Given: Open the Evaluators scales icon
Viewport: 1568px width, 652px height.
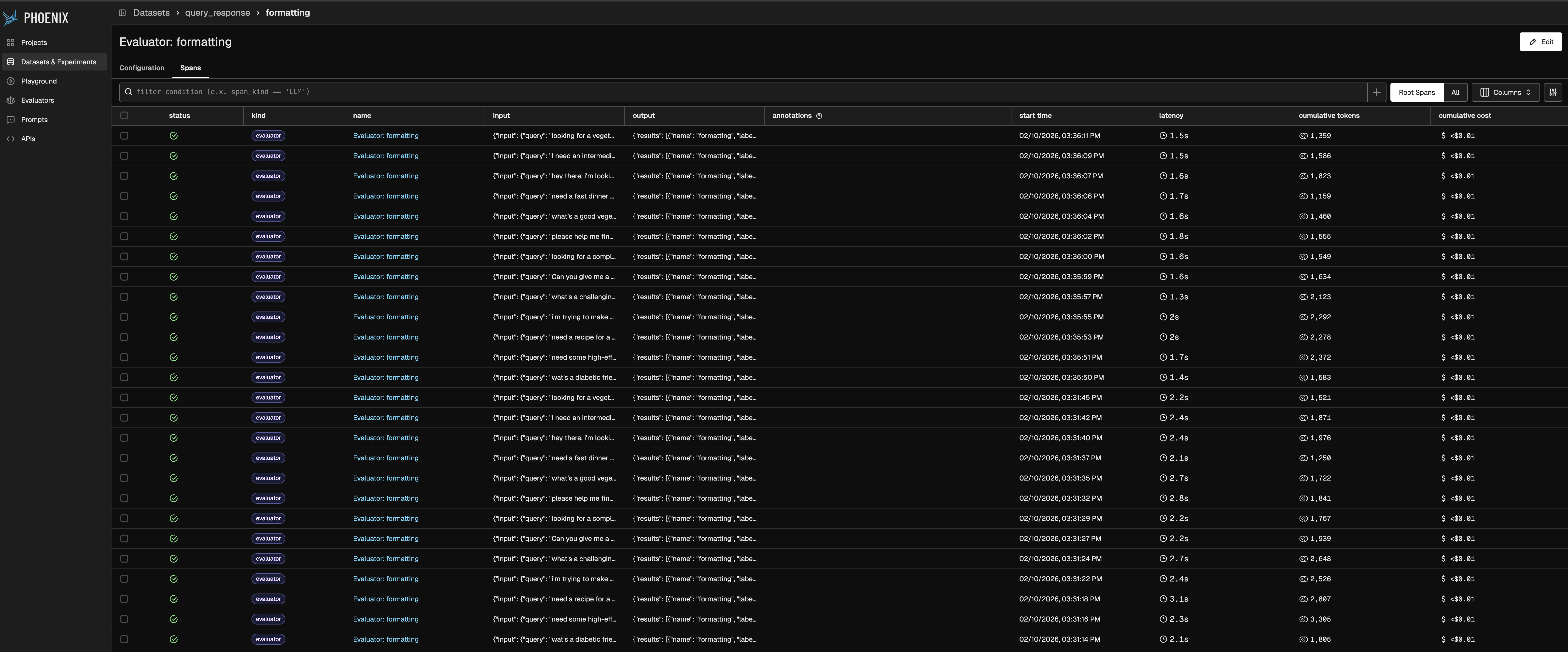Looking at the screenshot, I should tap(10, 100).
